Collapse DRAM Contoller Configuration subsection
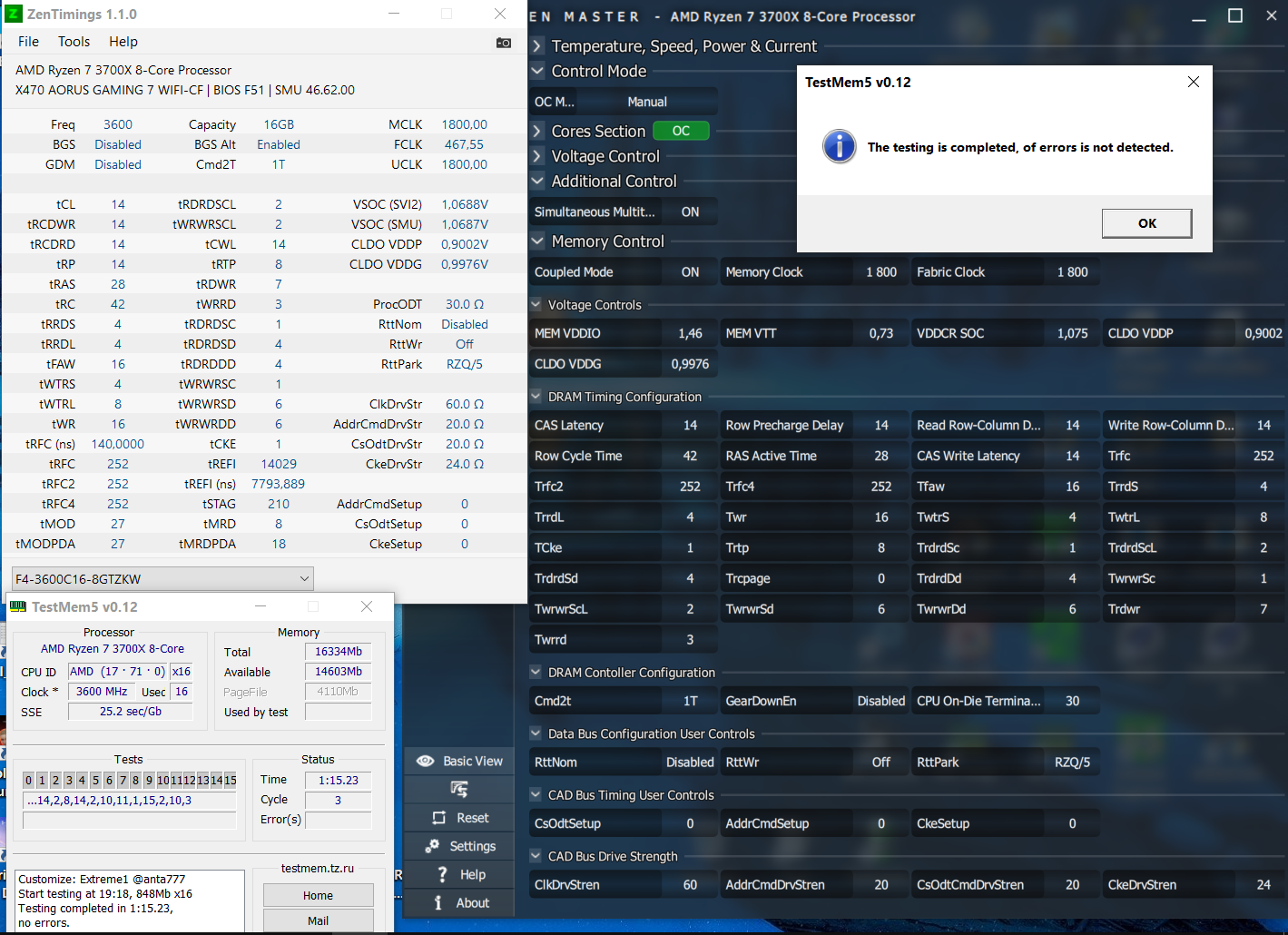The image size is (1288, 935). [536, 673]
